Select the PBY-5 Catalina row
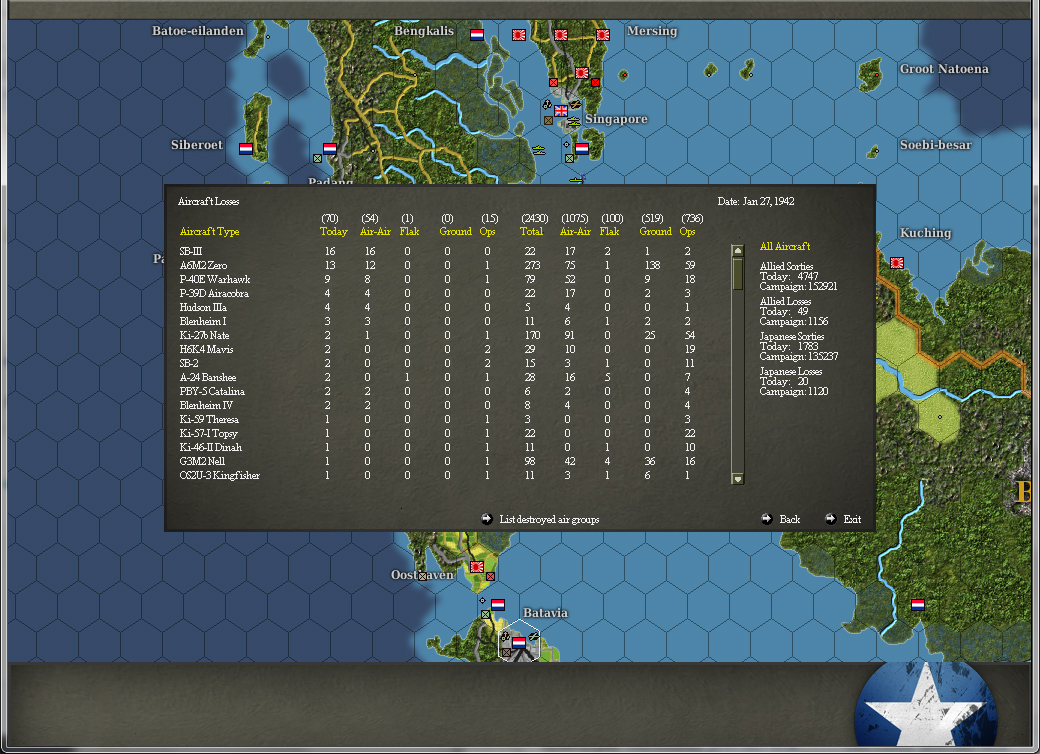The image size is (1040, 754). [x=438, y=391]
